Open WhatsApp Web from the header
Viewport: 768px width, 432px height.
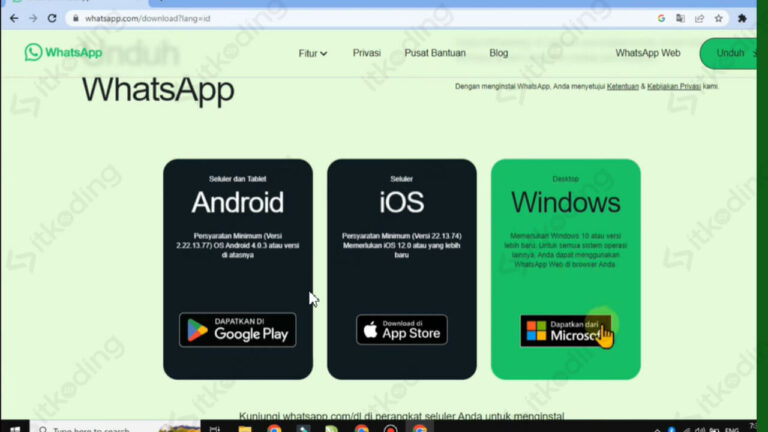point(648,53)
